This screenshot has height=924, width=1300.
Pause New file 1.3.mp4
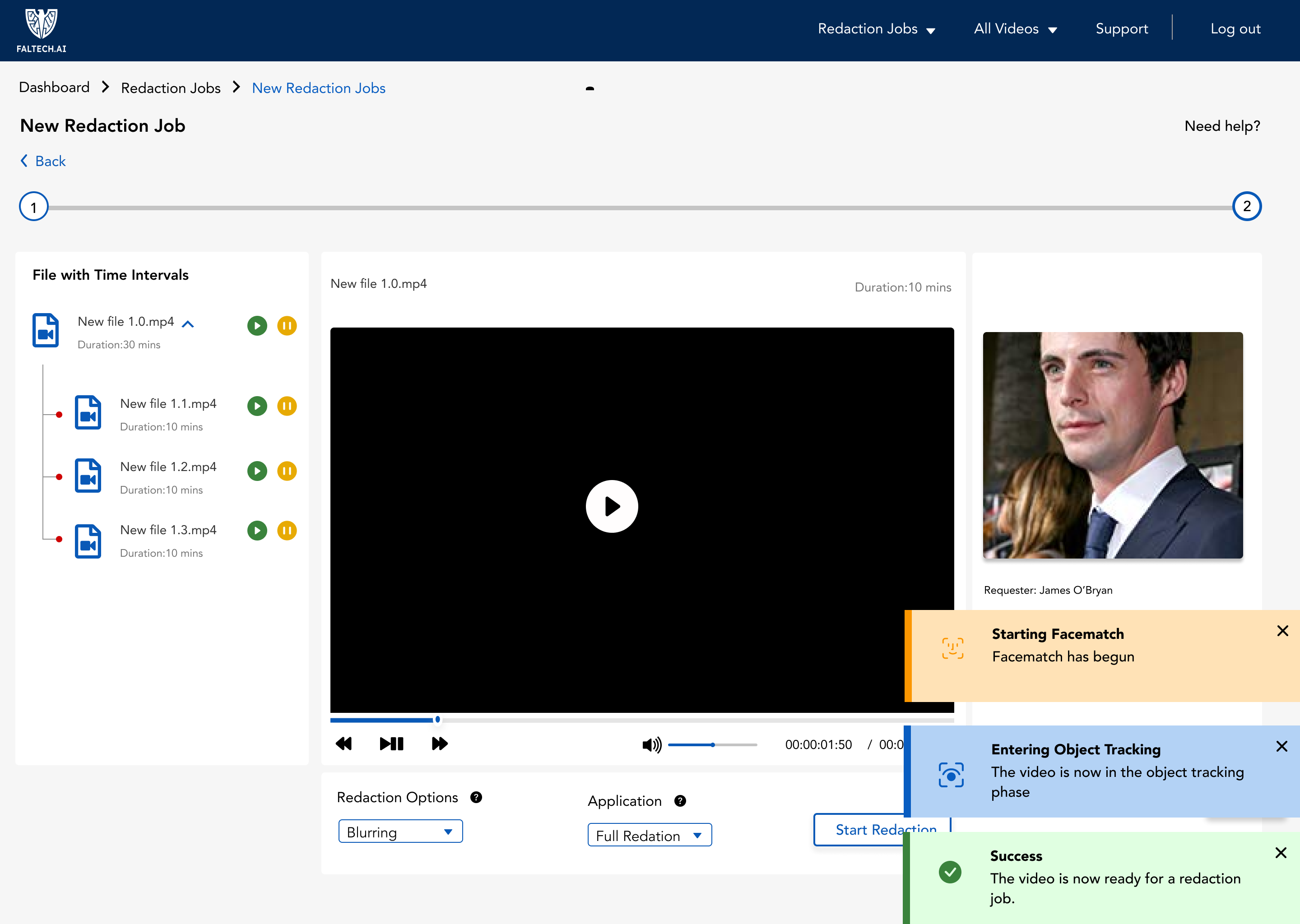[287, 531]
